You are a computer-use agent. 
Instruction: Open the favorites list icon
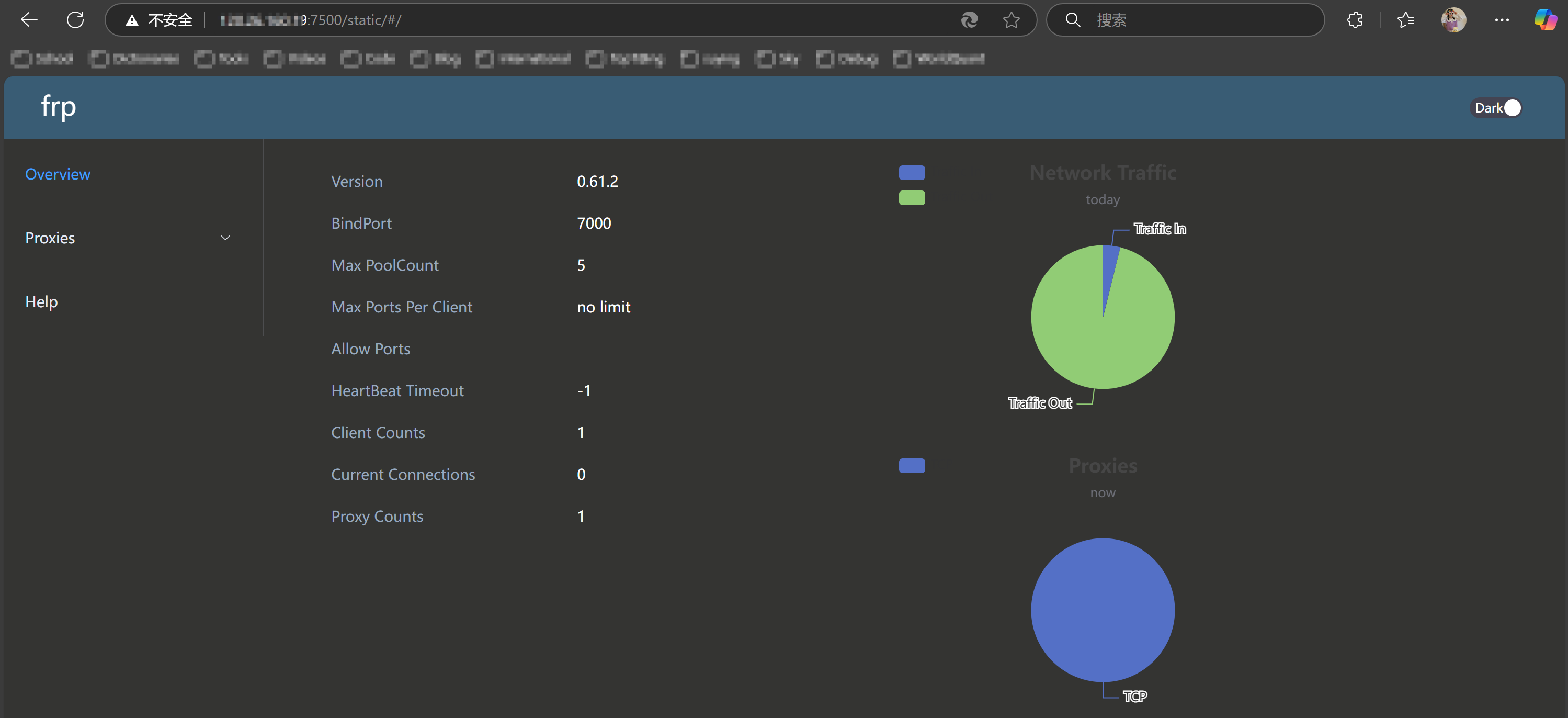[1405, 20]
